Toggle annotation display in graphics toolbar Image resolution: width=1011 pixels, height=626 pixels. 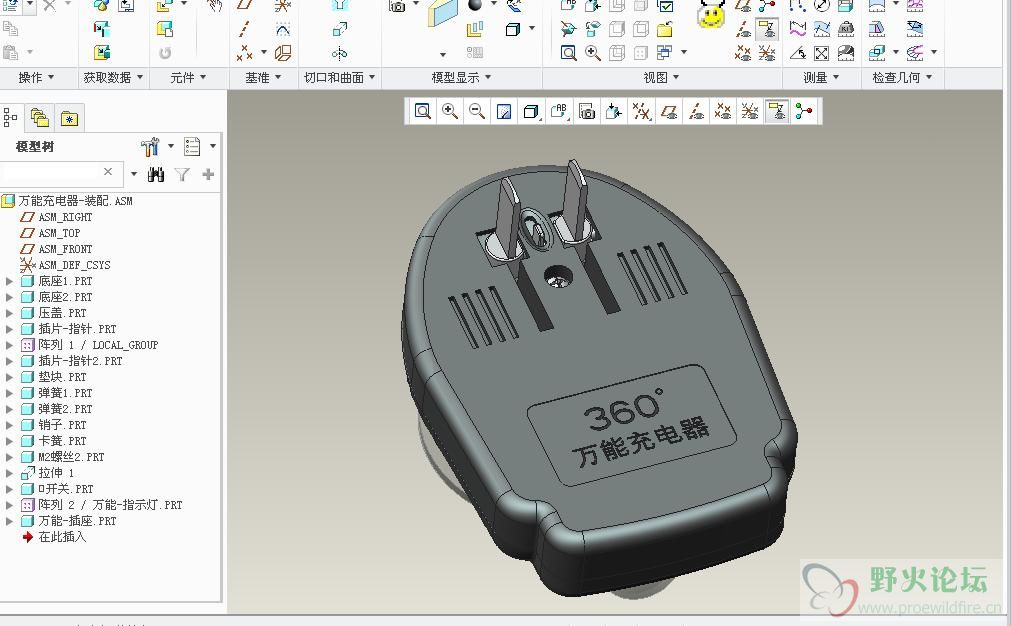coord(777,111)
